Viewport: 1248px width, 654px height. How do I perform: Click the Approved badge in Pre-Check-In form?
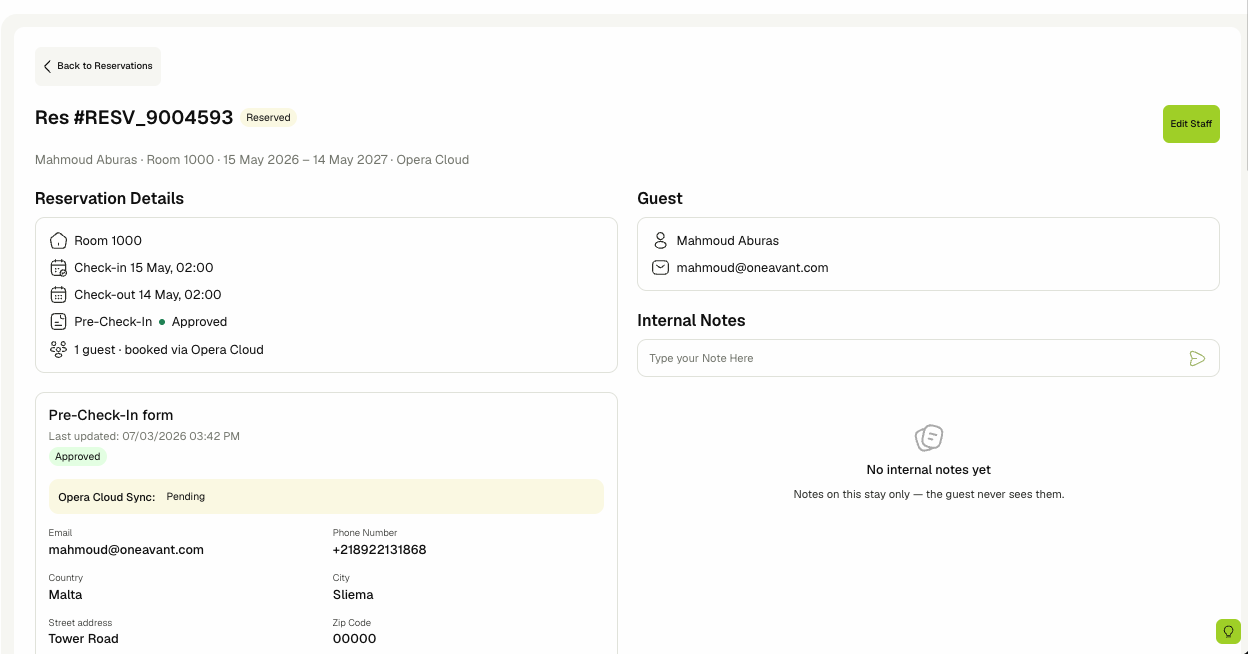pos(78,457)
